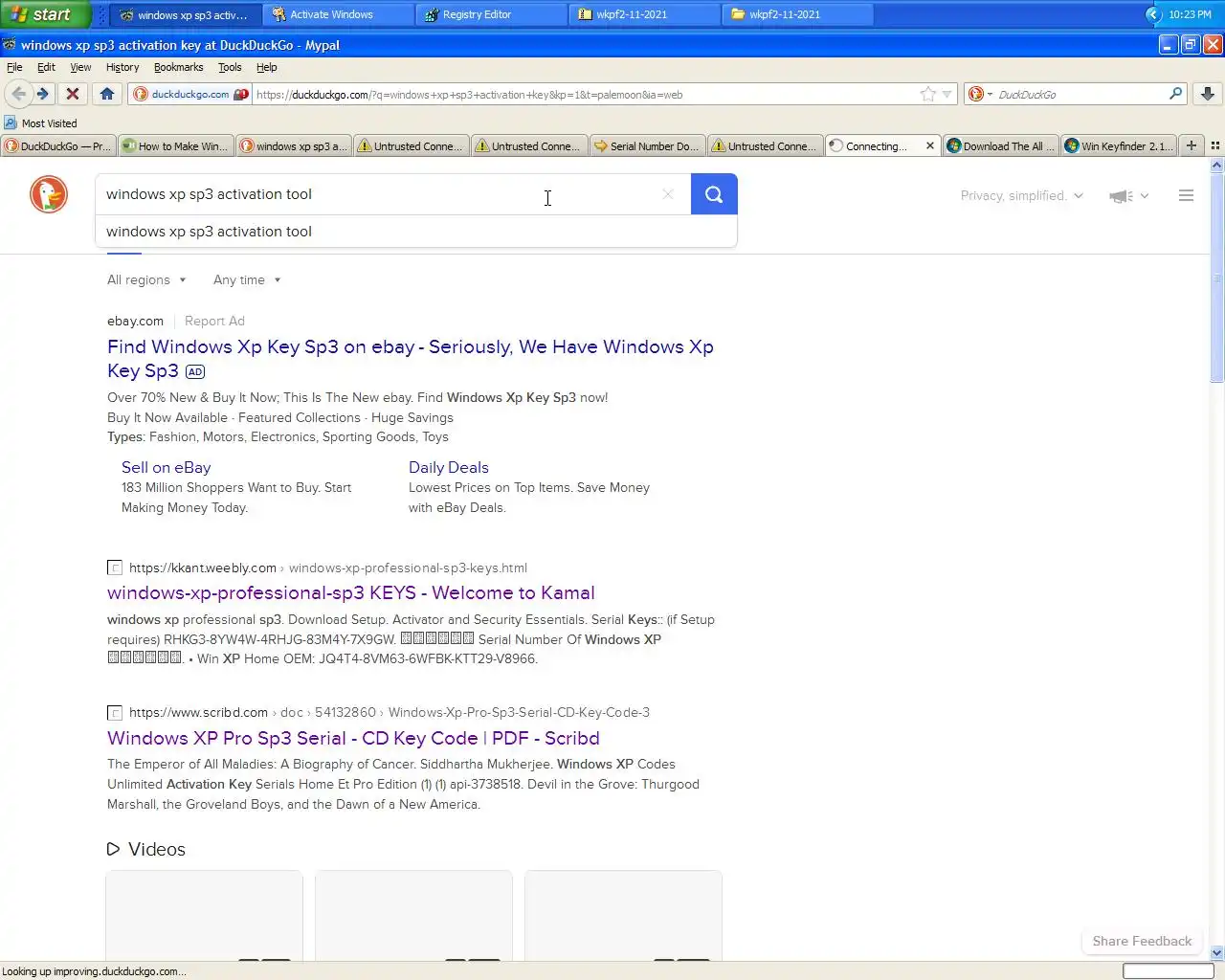1225x980 pixels.
Task: Open the Daily Deals link
Action: (x=448, y=467)
